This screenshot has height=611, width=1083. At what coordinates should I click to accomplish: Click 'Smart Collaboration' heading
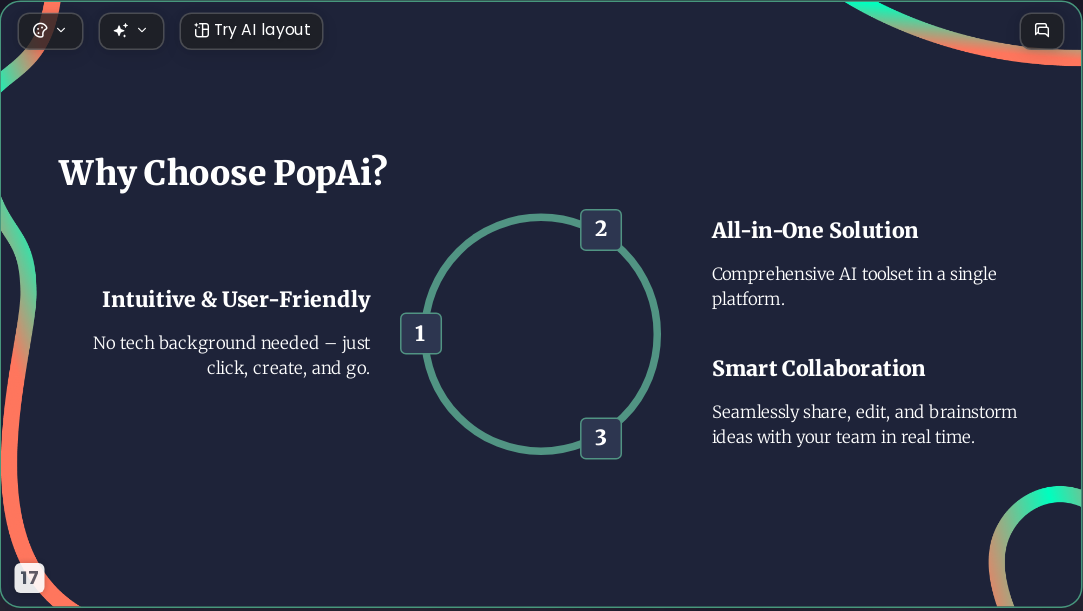818,369
